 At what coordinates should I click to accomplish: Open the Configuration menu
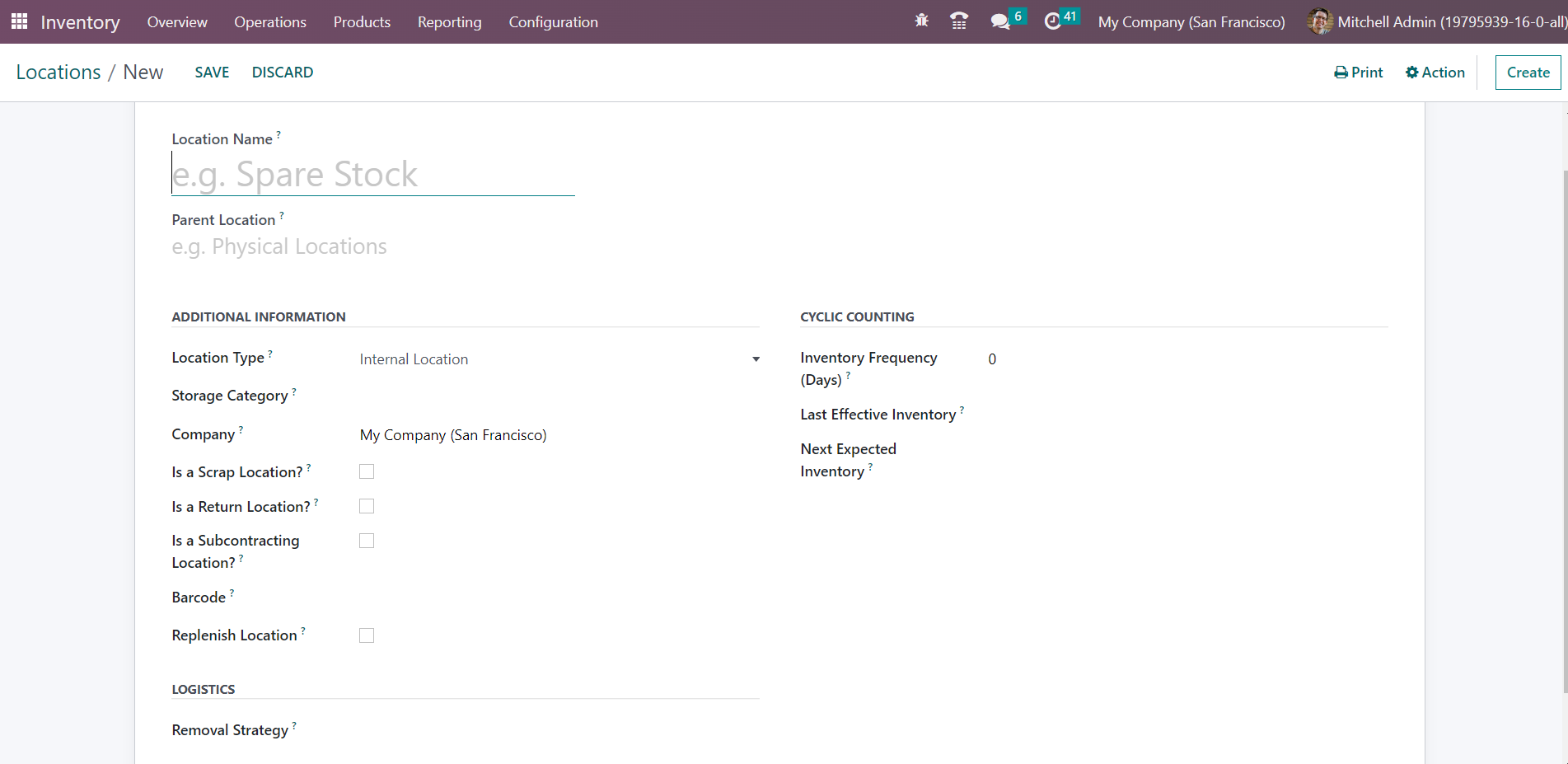tap(553, 22)
